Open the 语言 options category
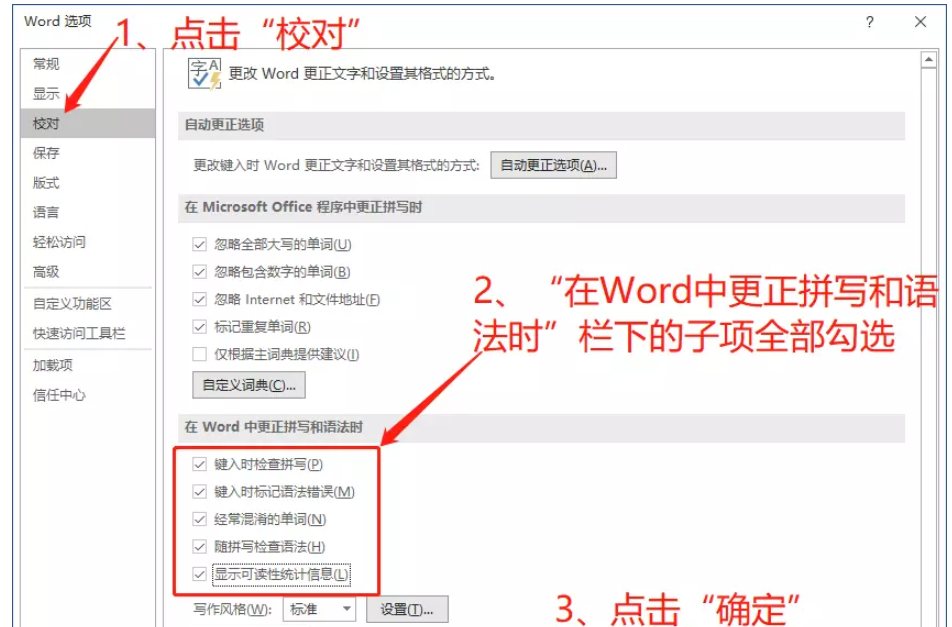952x627 pixels. click(x=46, y=212)
